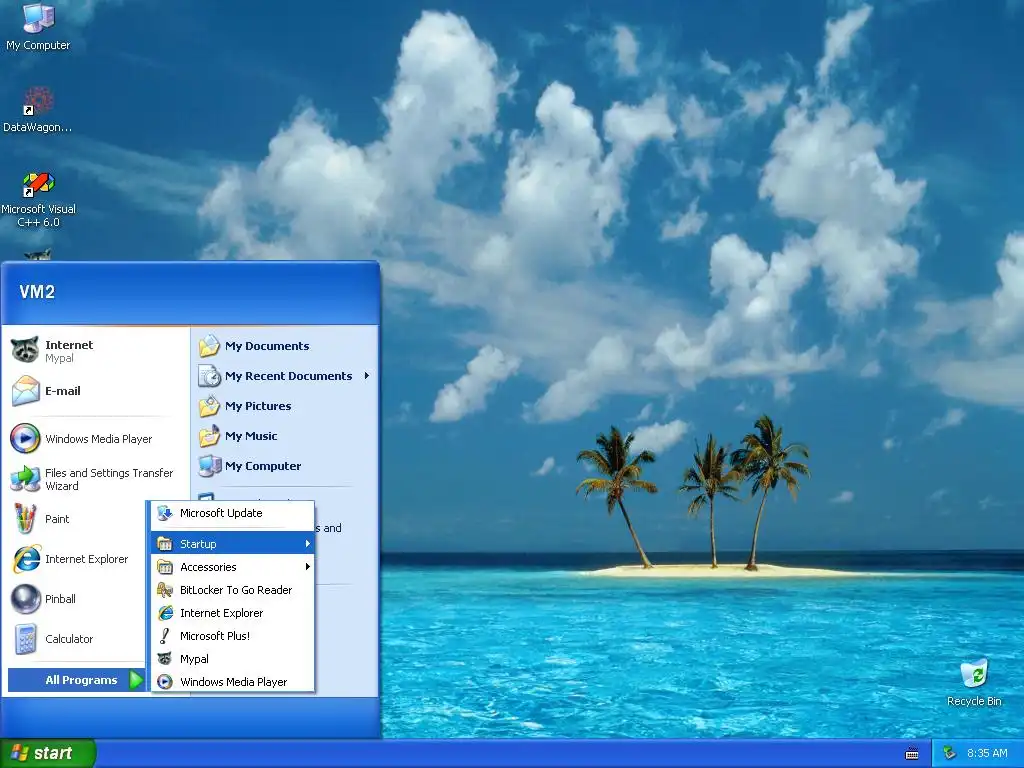Click the Pinball ball icon

click(x=25, y=599)
